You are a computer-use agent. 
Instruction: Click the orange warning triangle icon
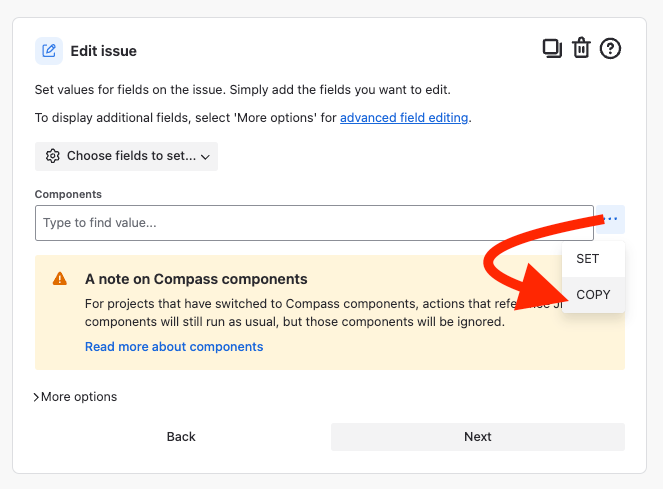pos(60,279)
